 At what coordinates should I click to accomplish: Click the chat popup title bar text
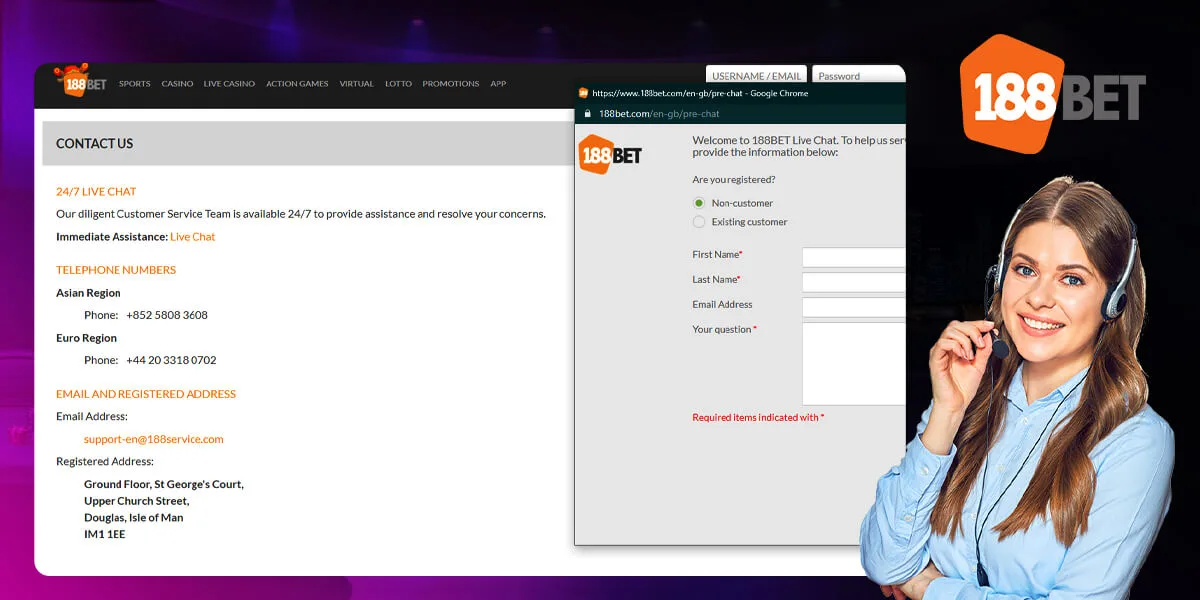700,93
